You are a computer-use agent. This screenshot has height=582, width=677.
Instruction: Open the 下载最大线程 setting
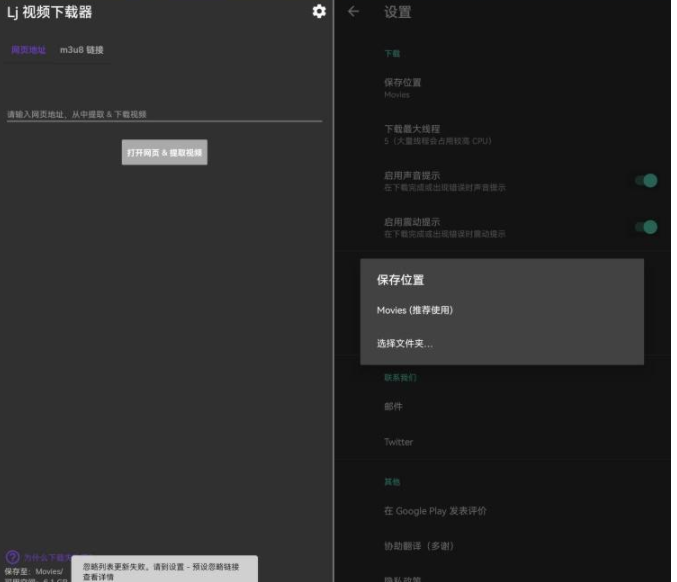click(503, 135)
